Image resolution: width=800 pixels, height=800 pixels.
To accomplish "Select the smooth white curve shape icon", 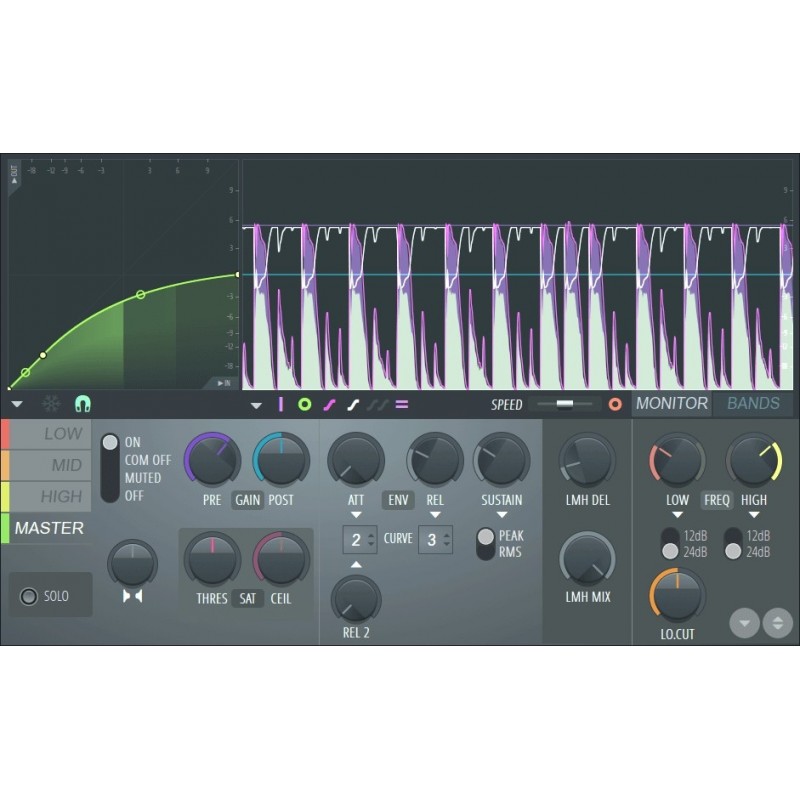I will (x=352, y=403).
